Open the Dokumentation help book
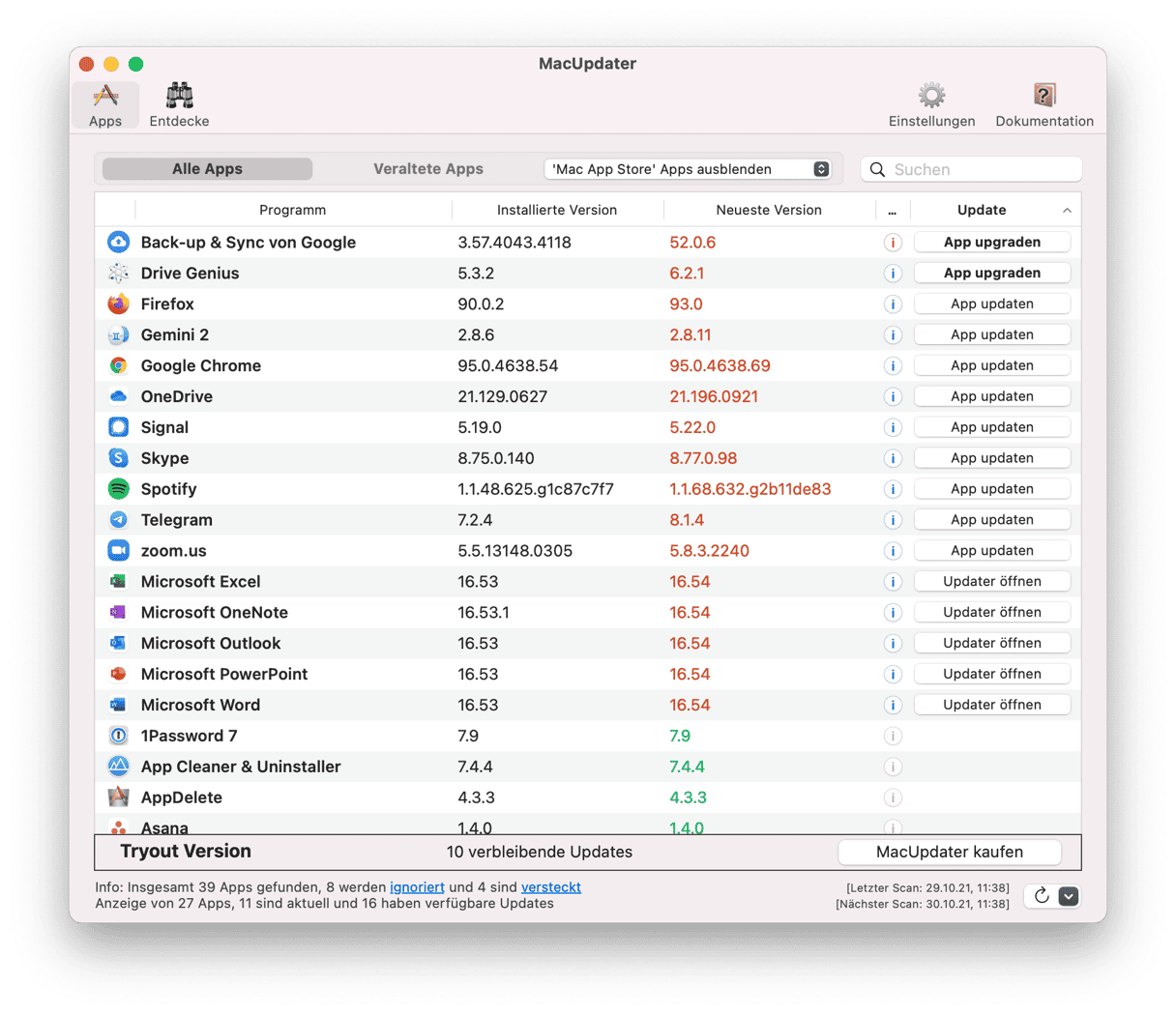The image size is (1176, 1014). coord(1044,105)
